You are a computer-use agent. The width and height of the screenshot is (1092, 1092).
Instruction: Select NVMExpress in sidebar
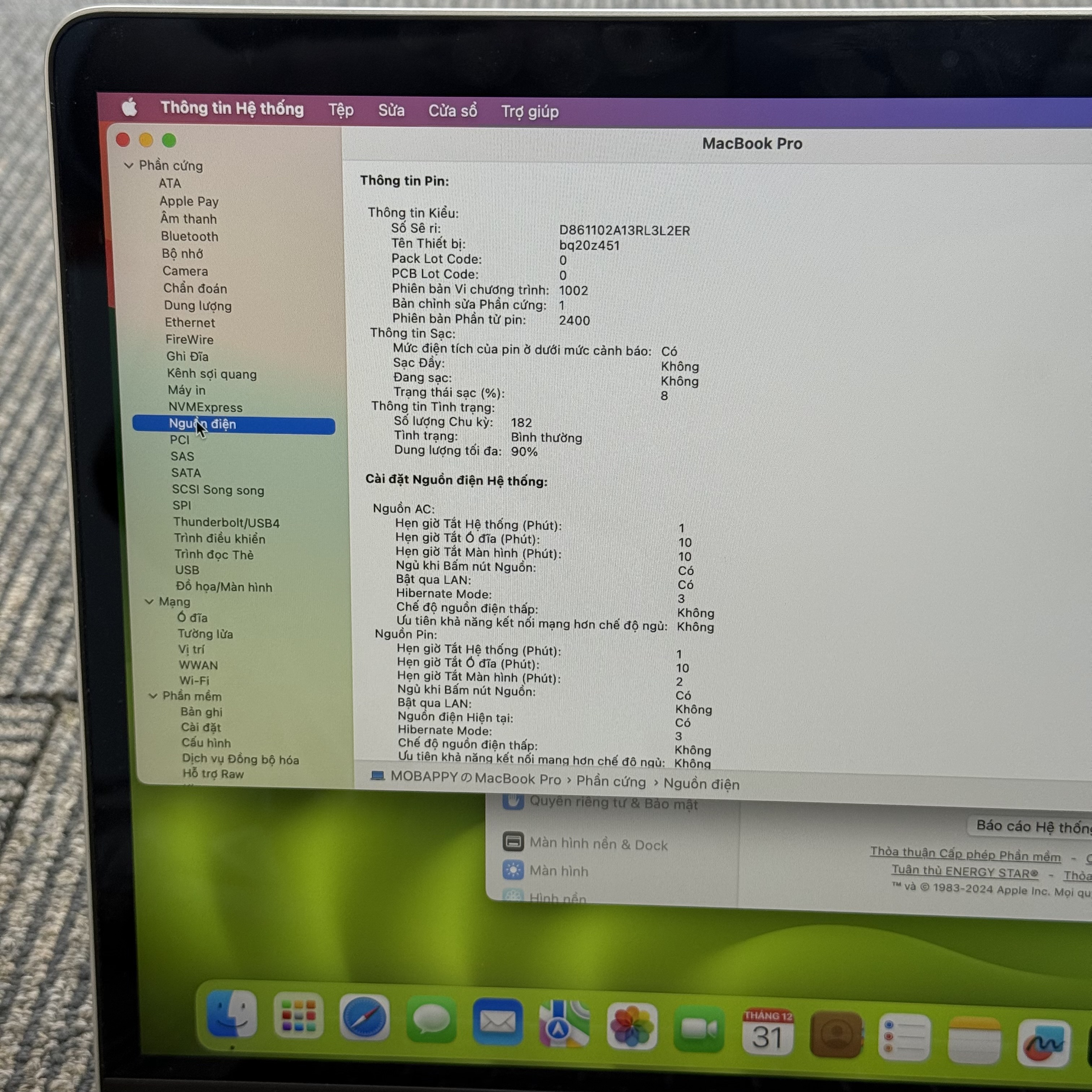click(x=205, y=407)
